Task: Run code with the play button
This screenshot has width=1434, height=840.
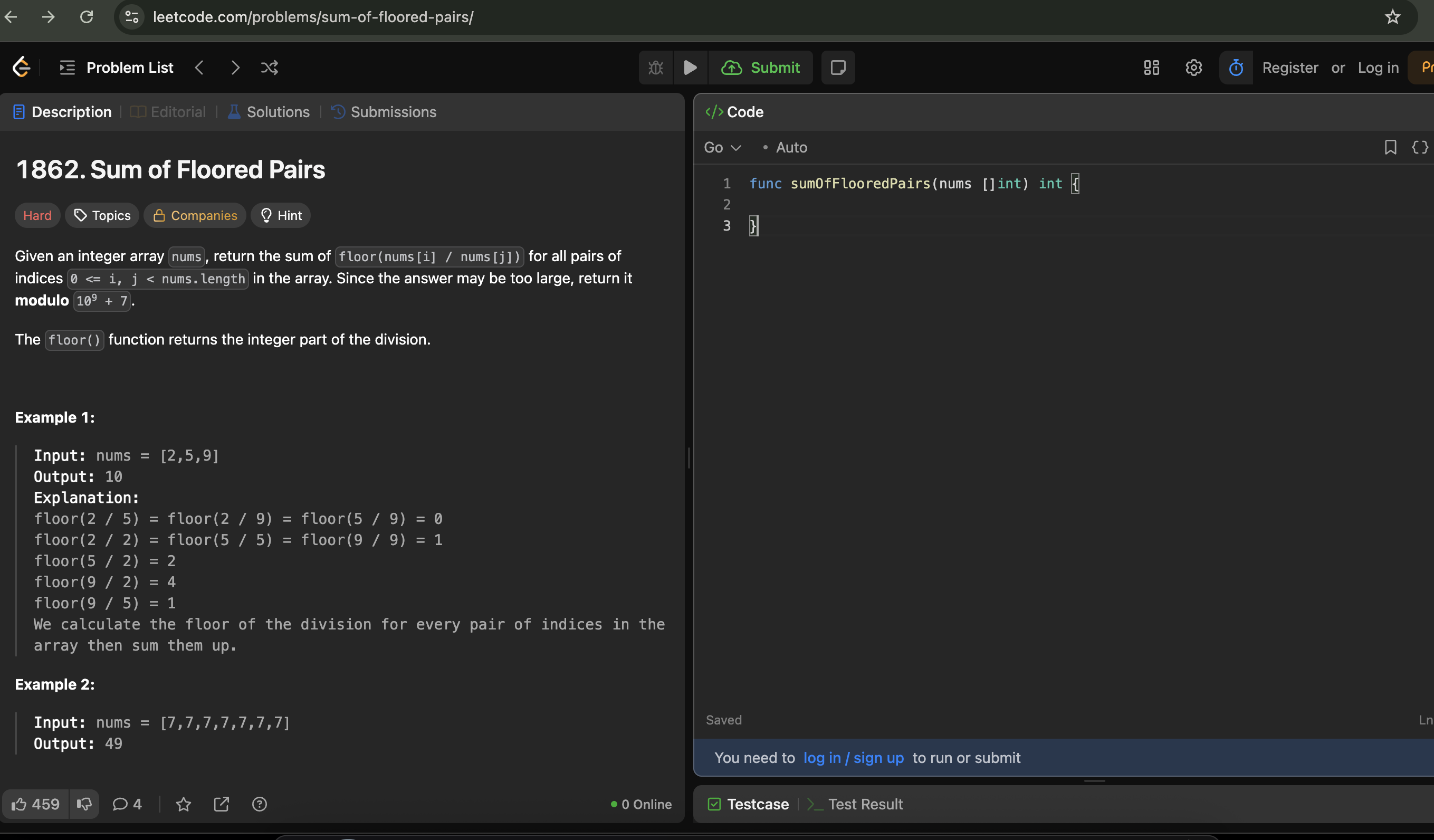Action: [x=690, y=68]
